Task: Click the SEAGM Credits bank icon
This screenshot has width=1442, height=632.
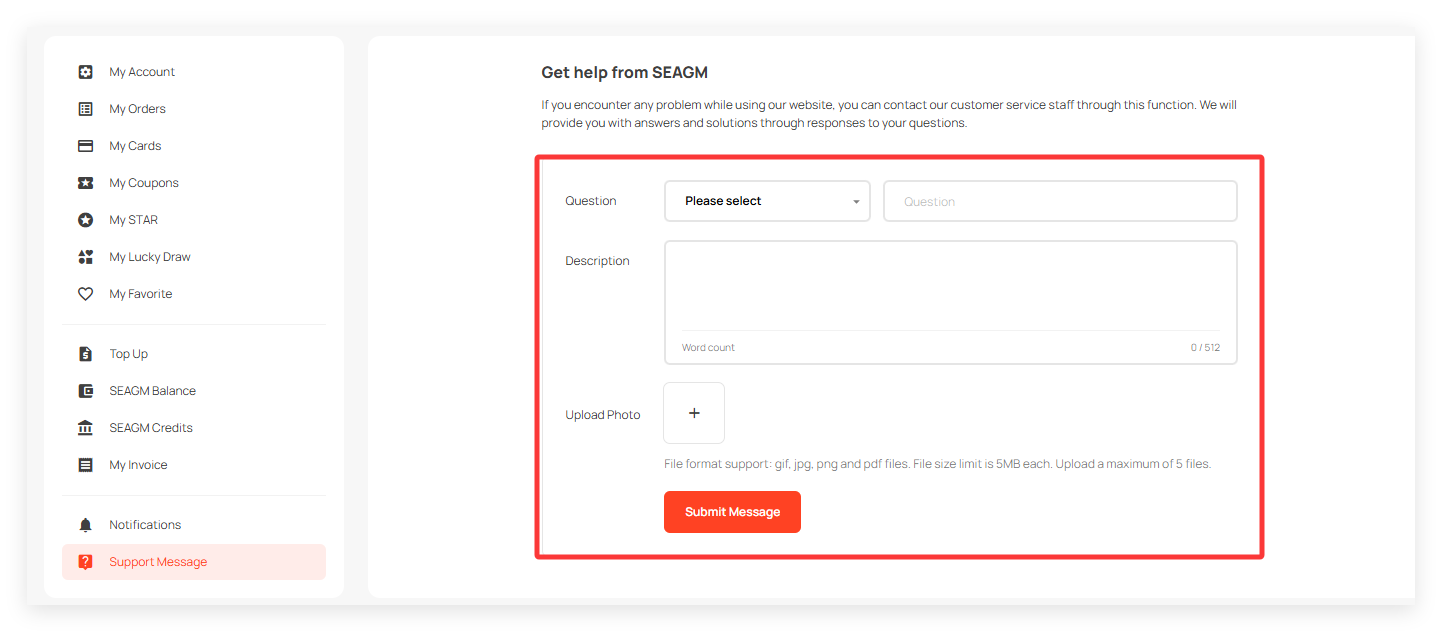Action: [86, 428]
